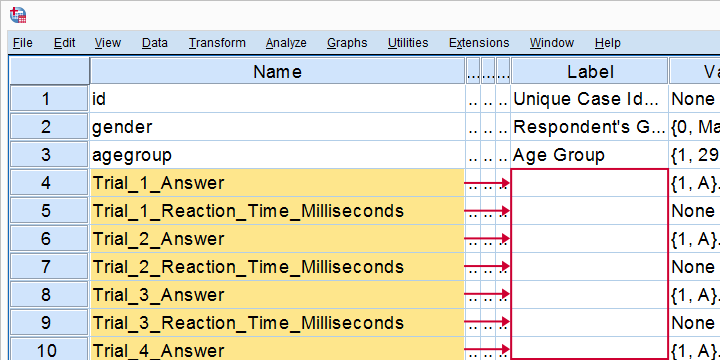Viewport: 720px width, 360px height.
Task: Select row header number 7
Action: tap(49, 267)
